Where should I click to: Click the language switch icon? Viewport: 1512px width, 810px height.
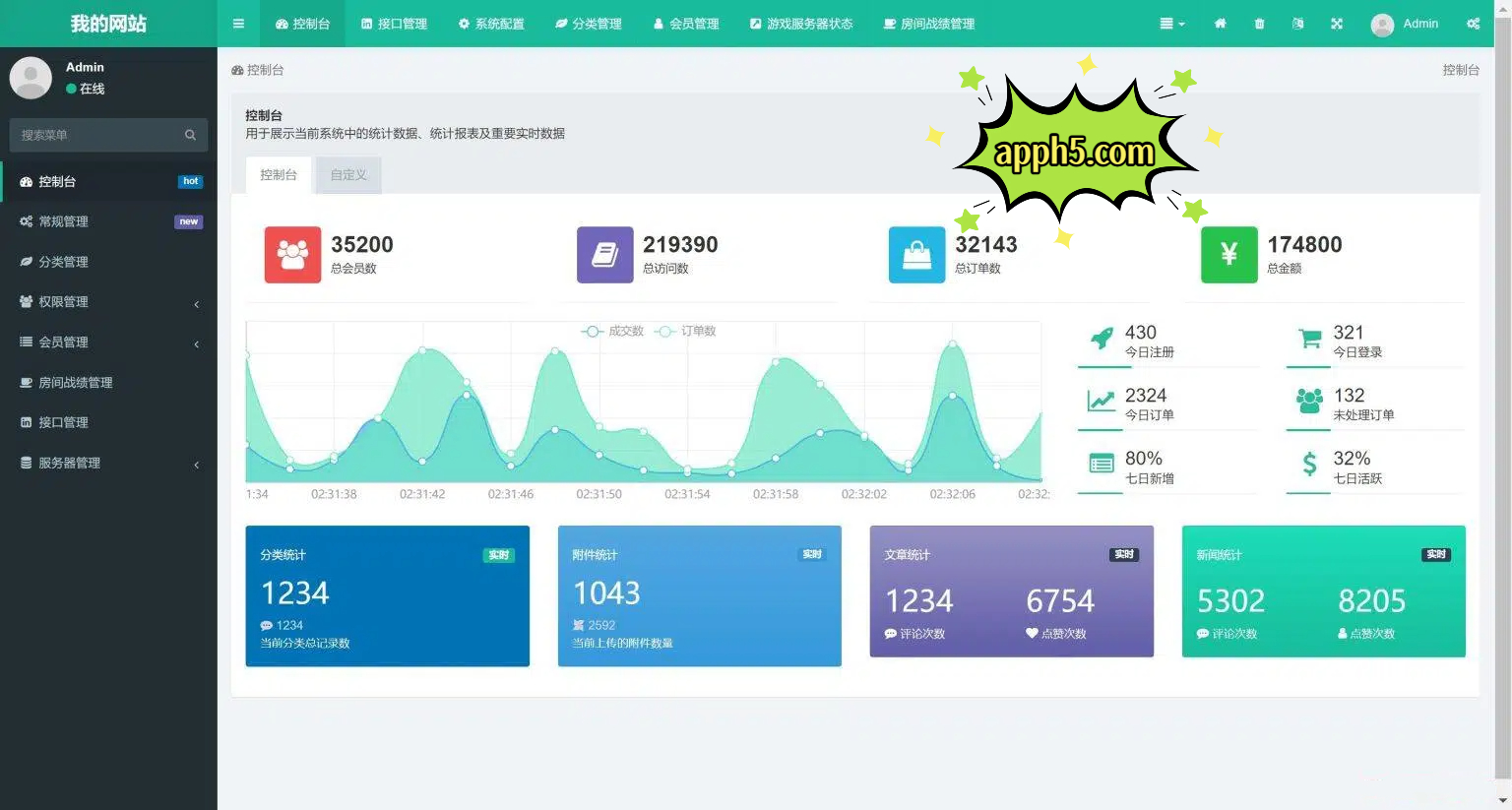click(x=1297, y=24)
